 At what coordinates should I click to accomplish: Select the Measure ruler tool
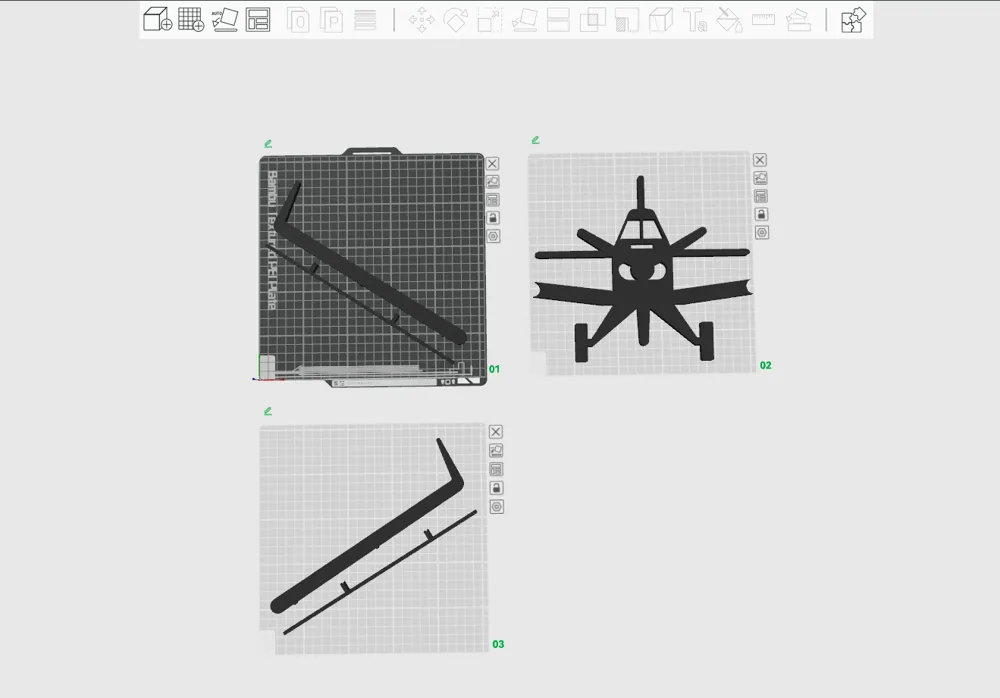764,20
